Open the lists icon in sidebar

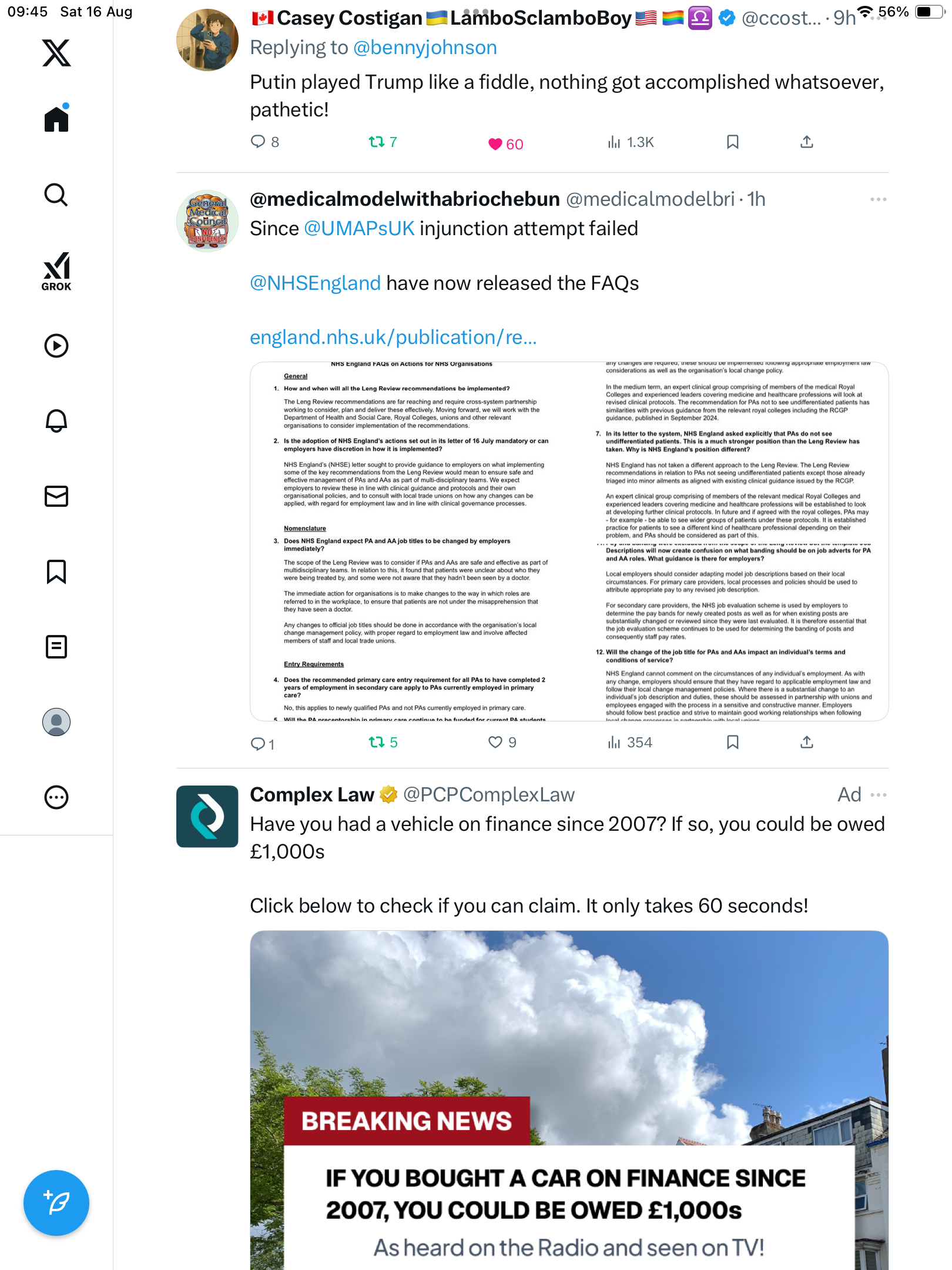pyautogui.click(x=56, y=647)
